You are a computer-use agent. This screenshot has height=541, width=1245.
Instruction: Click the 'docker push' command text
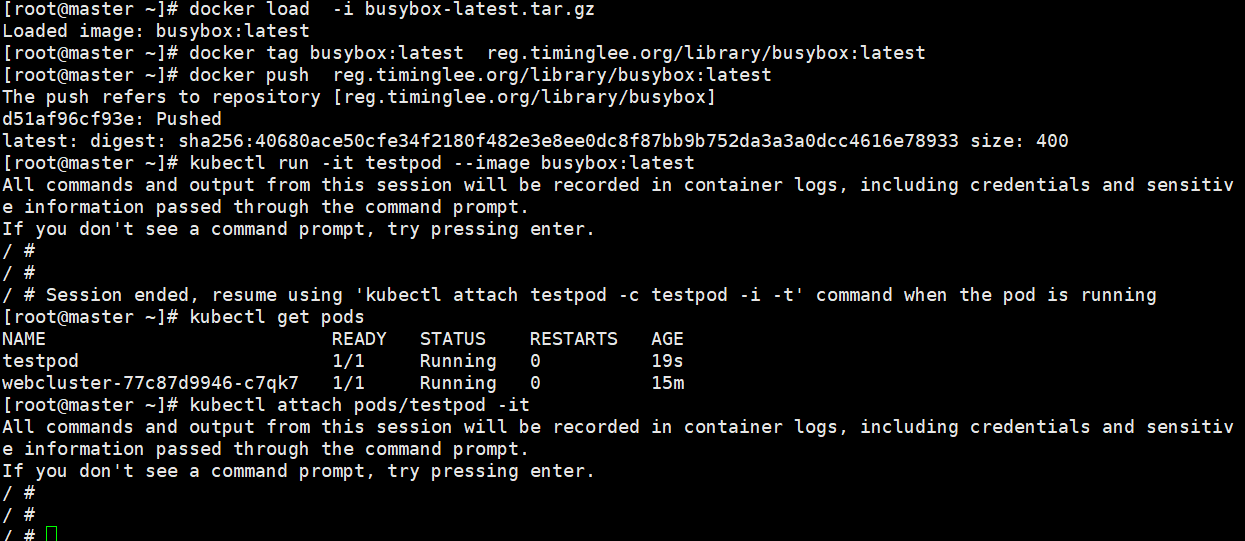[243, 75]
